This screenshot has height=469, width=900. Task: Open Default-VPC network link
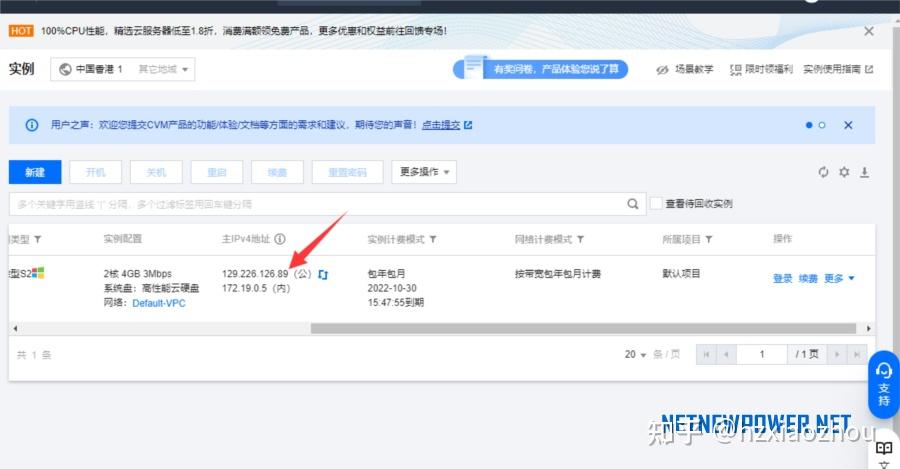pyautogui.click(x=159, y=303)
